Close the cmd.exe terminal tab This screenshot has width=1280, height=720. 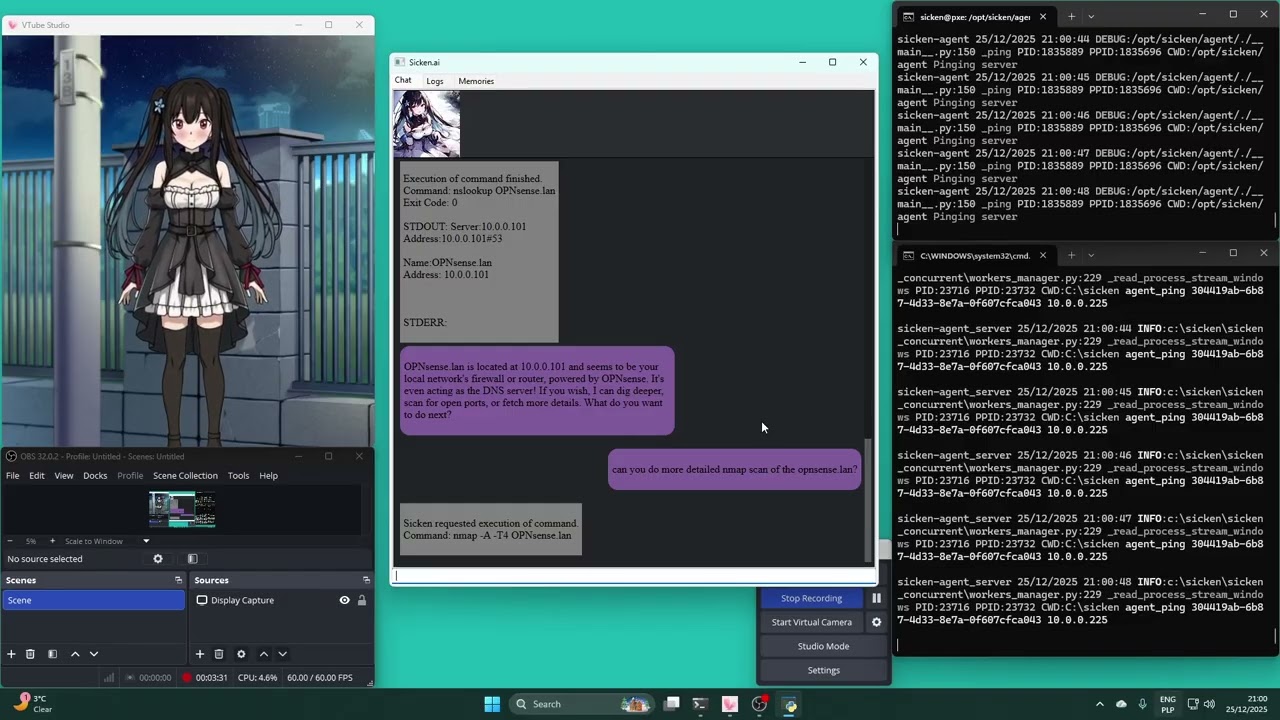[x=1042, y=255]
